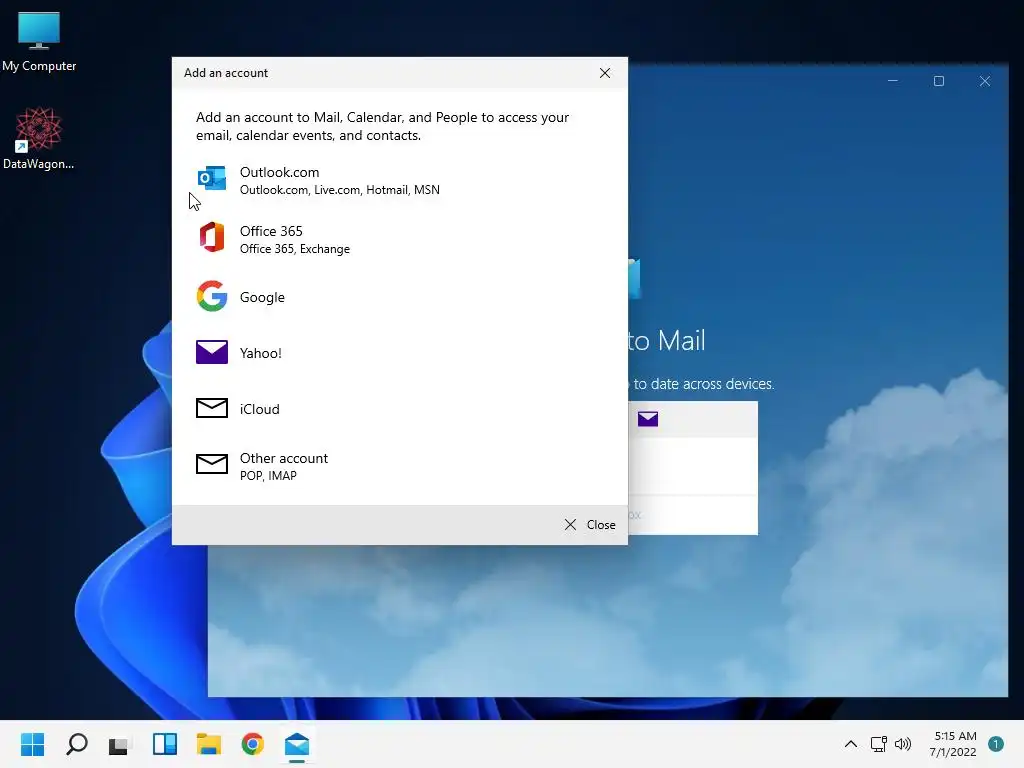Viewport: 1024px width, 768px height.
Task: Open My Computer desktop icon
Action: (x=39, y=41)
